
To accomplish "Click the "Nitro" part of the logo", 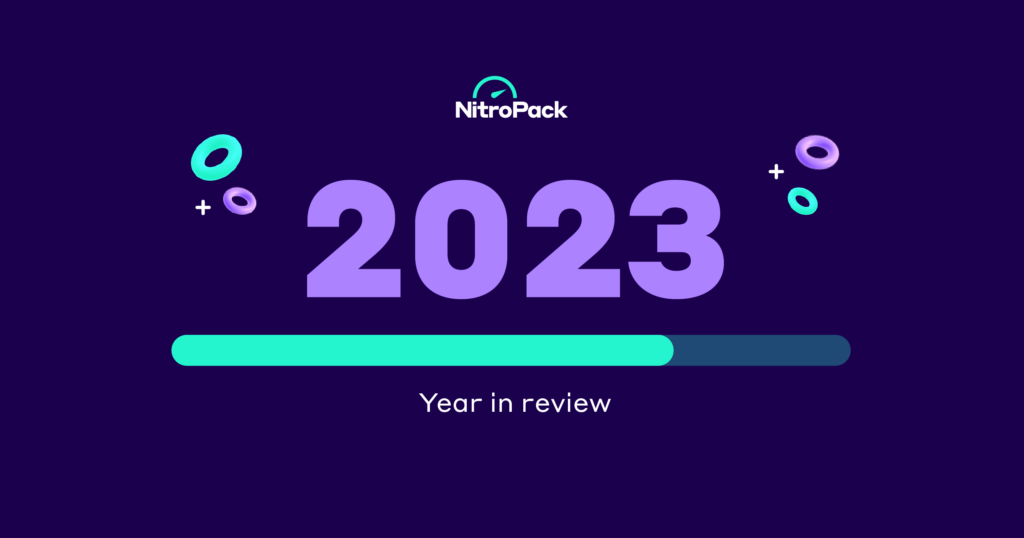I will tap(483, 110).
